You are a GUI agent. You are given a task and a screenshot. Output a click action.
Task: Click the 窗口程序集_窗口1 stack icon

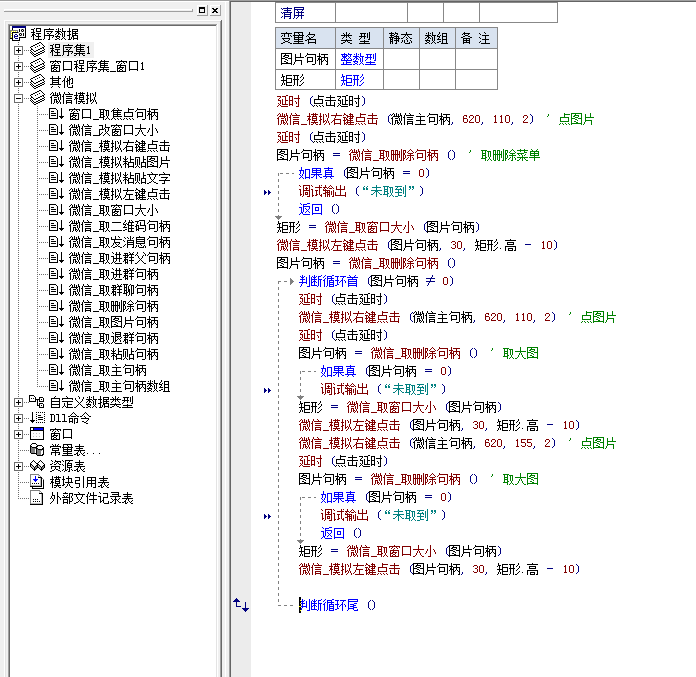(x=37, y=66)
